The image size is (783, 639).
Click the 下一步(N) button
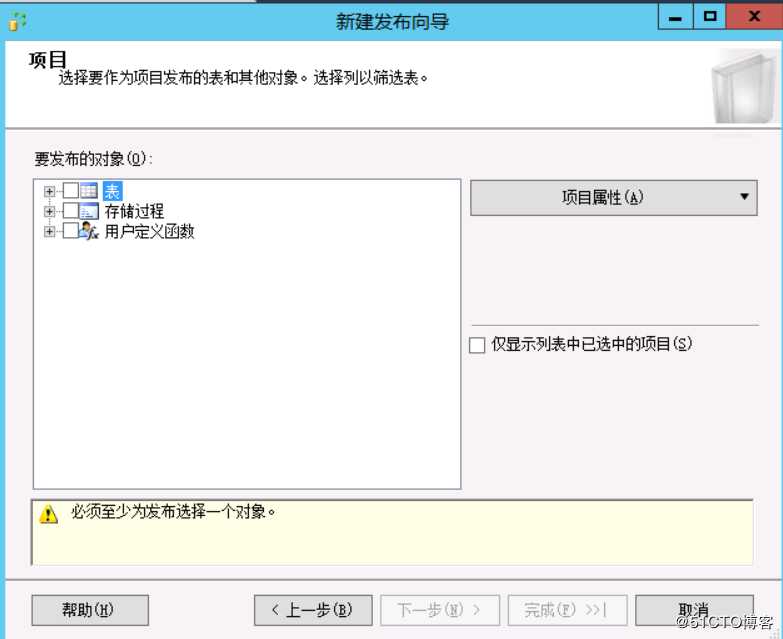coord(440,610)
